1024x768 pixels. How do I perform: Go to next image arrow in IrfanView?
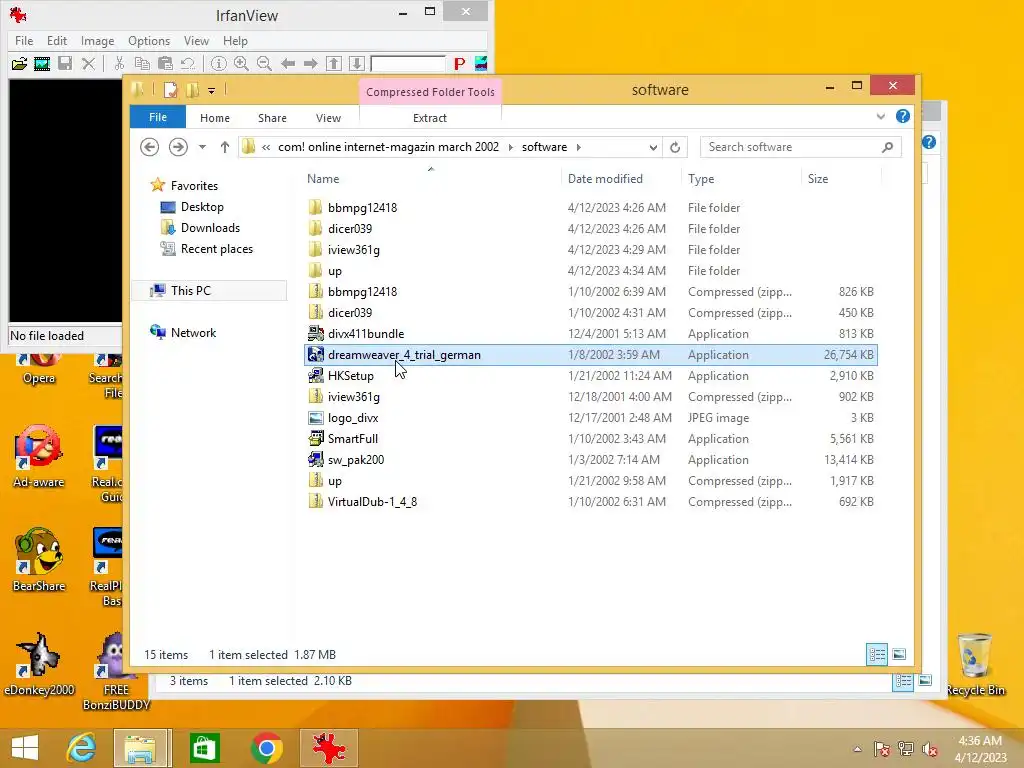pyautogui.click(x=310, y=63)
